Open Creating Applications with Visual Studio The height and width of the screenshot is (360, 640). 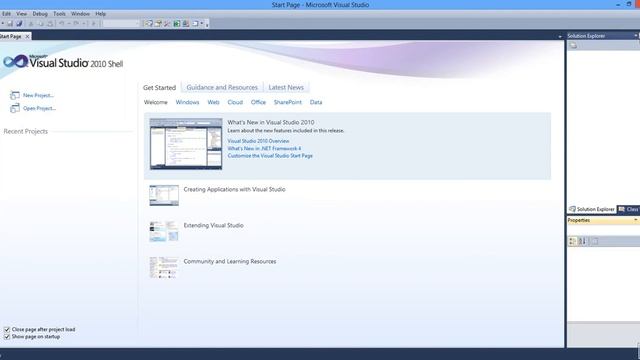pyautogui.click(x=234, y=189)
